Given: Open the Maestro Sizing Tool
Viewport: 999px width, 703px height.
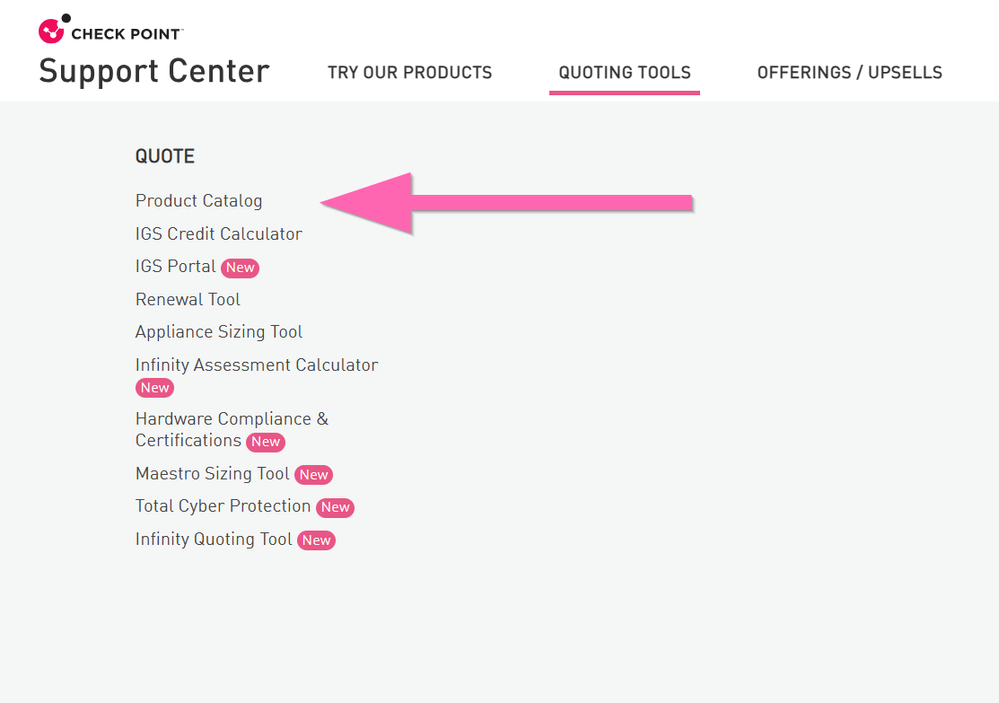Looking at the screenshot, I should click(212, 474).
